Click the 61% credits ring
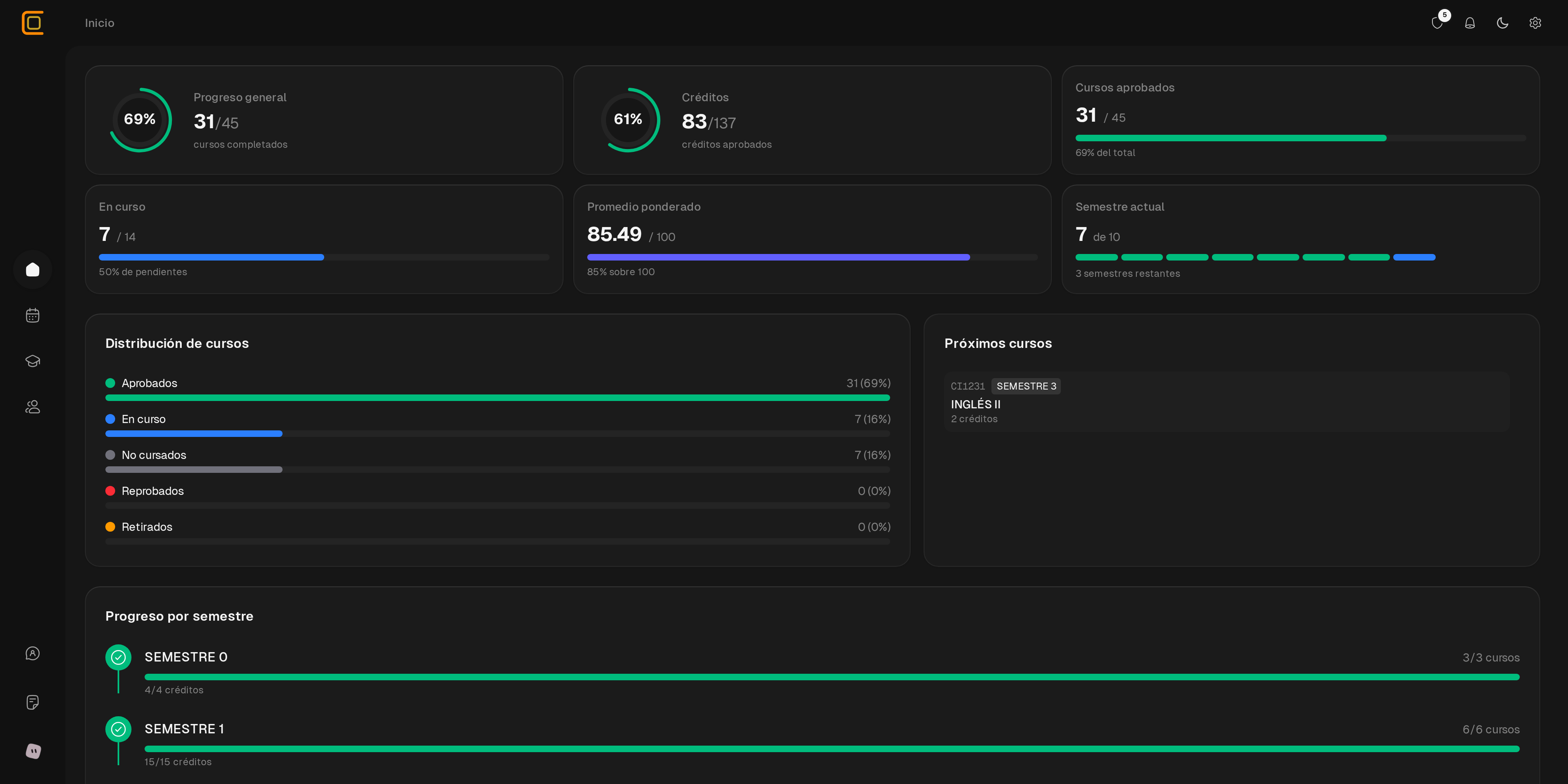 [x=629, y=120]
